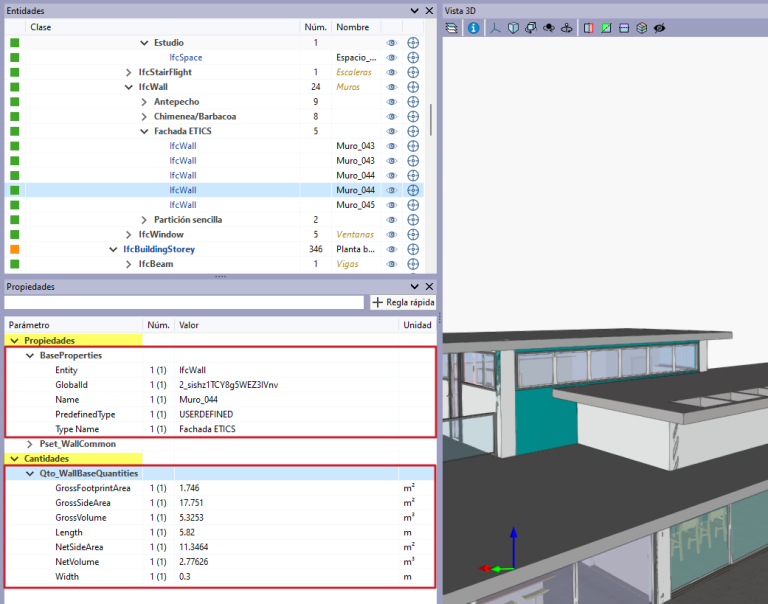Screen dimensions: 768x604
Task: Click the target icon in Muros IfcWall row
Action: pyautogui.click(x=413, y=87)
